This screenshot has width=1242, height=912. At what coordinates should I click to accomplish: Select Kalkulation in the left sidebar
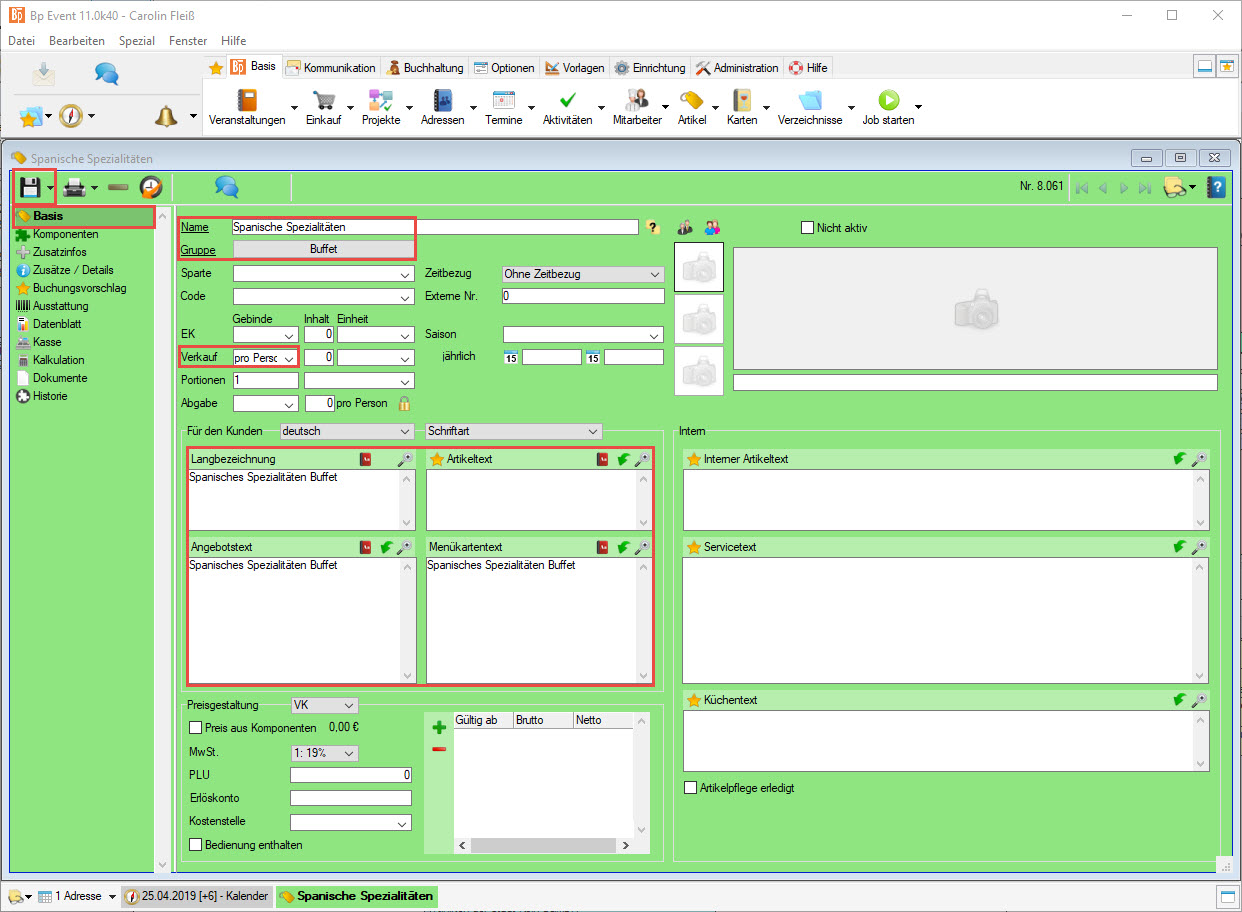tap(58, 360)
